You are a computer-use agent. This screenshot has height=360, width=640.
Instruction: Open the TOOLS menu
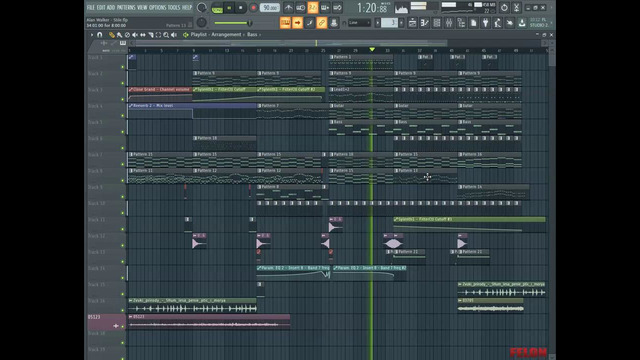pyautogui.click(x=174, y=7)
